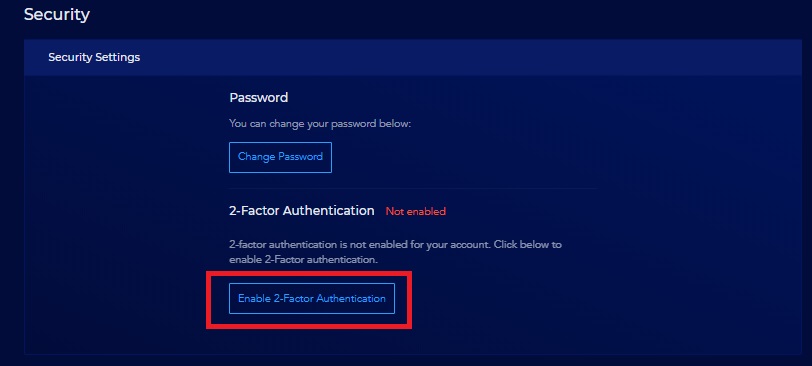Click the Change Password button

pos(280,157)
